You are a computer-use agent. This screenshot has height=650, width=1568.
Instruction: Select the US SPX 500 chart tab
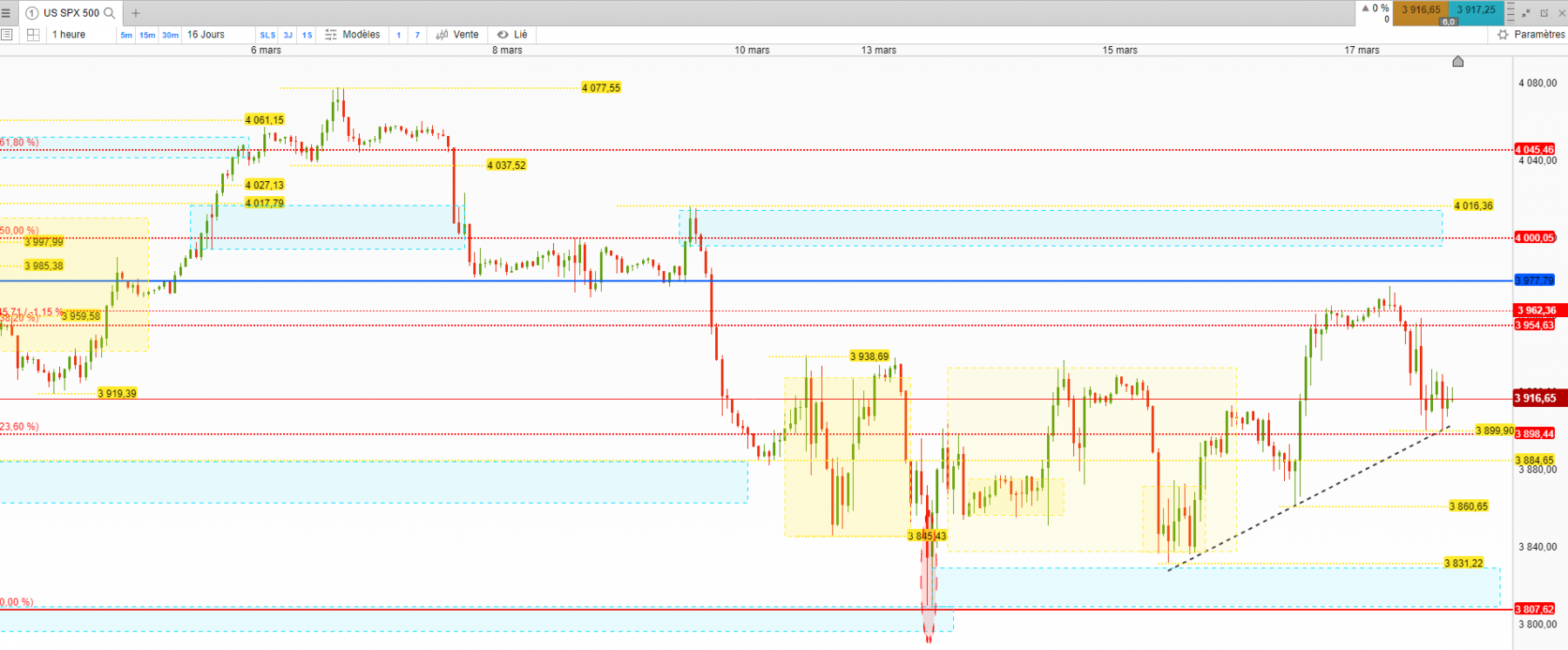(70, 13)
